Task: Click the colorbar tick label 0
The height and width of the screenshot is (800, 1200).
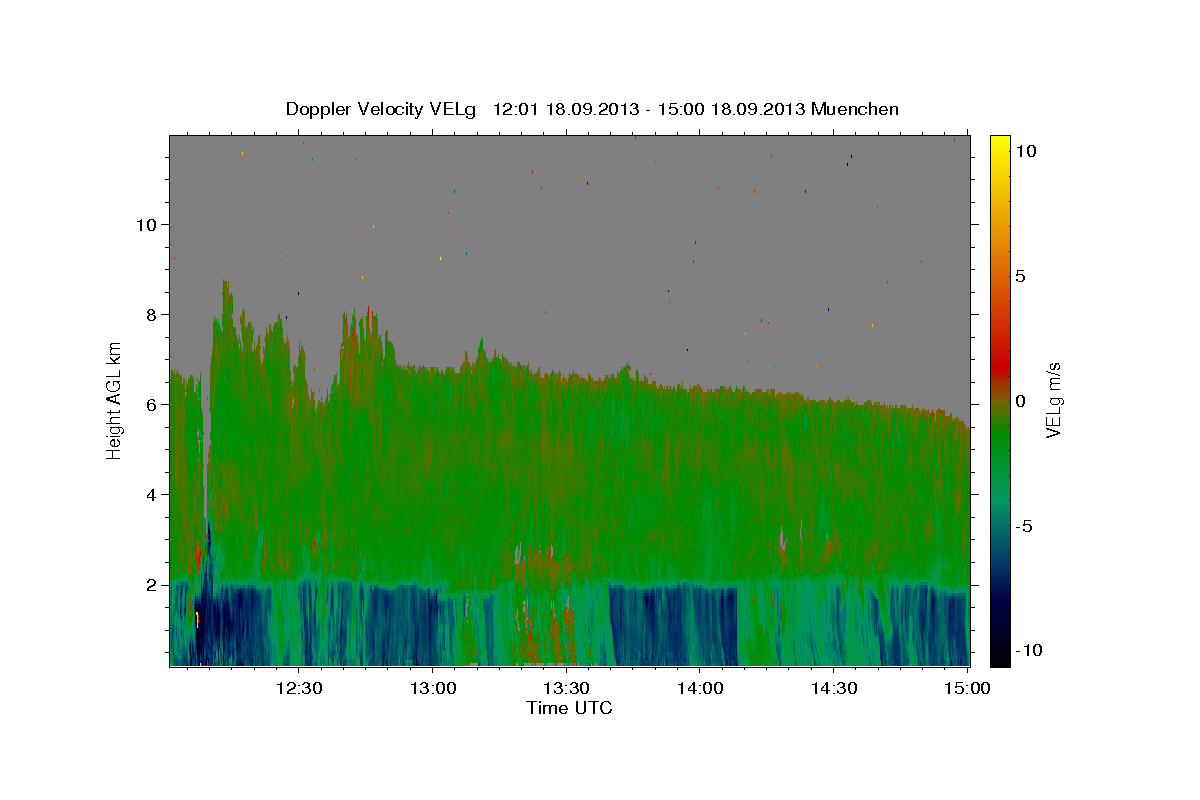Action: click(x=1023, y=401)
